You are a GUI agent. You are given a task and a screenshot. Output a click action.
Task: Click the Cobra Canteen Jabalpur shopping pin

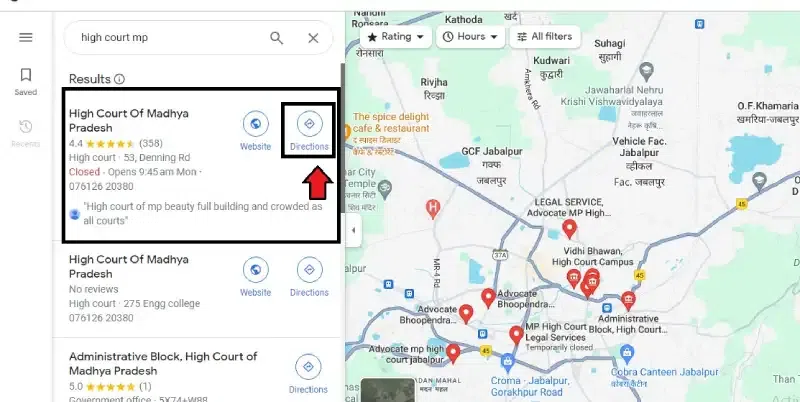point(627,352)
